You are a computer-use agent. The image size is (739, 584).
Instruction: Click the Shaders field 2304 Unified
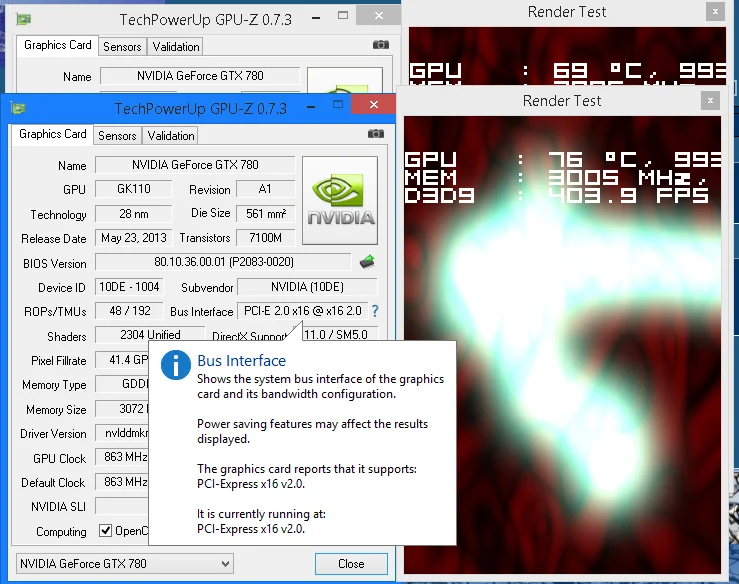[150, 334]
